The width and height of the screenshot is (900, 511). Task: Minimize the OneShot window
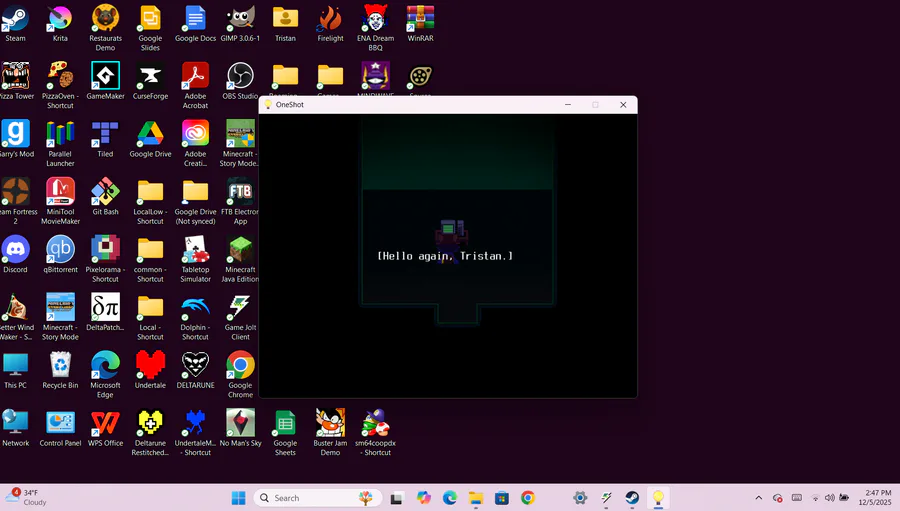click(568, 104)
